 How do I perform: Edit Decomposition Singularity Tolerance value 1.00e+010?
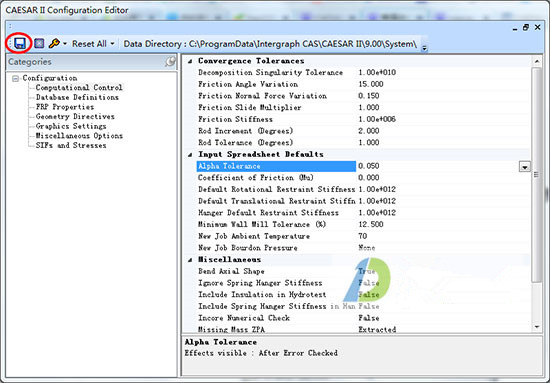coord(377,73)
